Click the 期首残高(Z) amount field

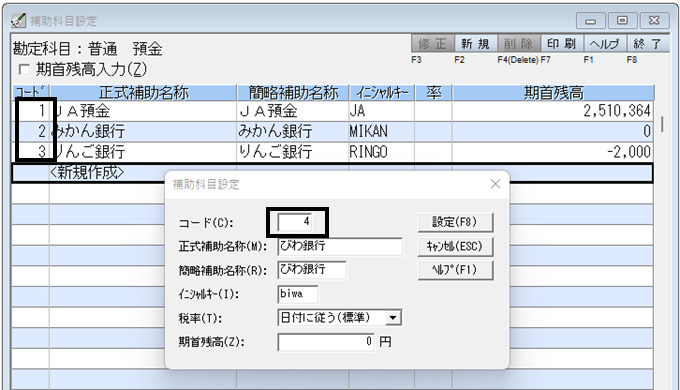pyautogui.click(x=326, y=341)
